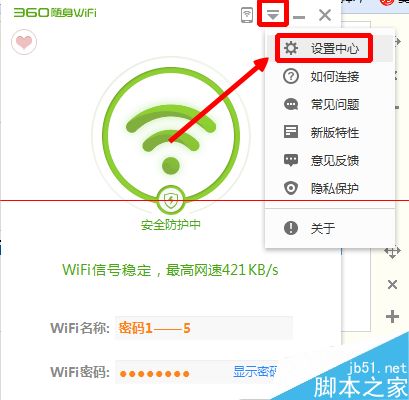Click the 隐私保护 shield icon
Screen dimensions: 409x400
291,188
